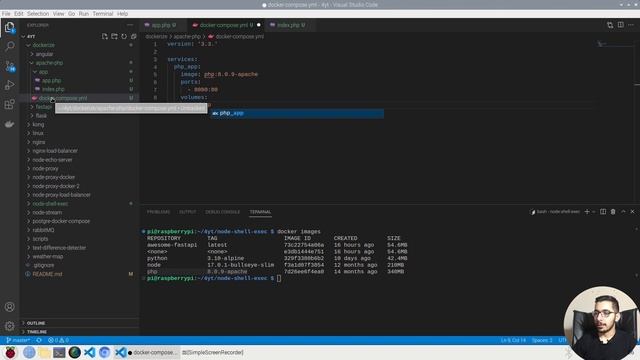Open Explorer more actions ellipsis
Viewport: 640px width, 360px height.
130,25
